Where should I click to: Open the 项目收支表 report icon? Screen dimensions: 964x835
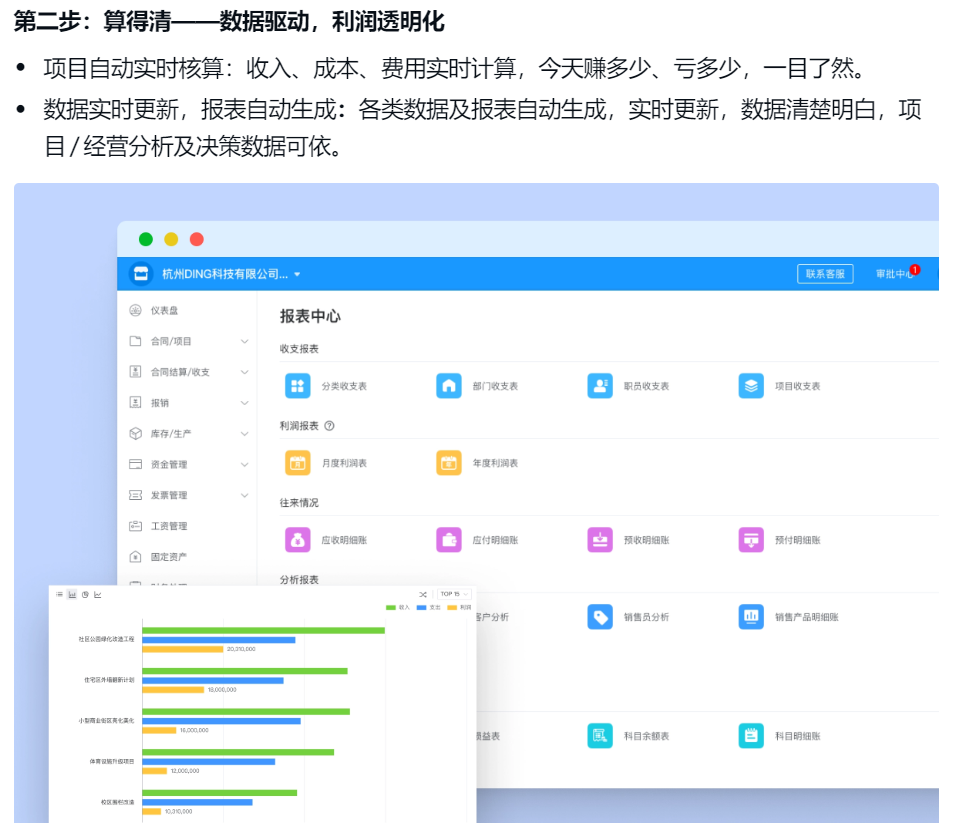coord(751,386)
